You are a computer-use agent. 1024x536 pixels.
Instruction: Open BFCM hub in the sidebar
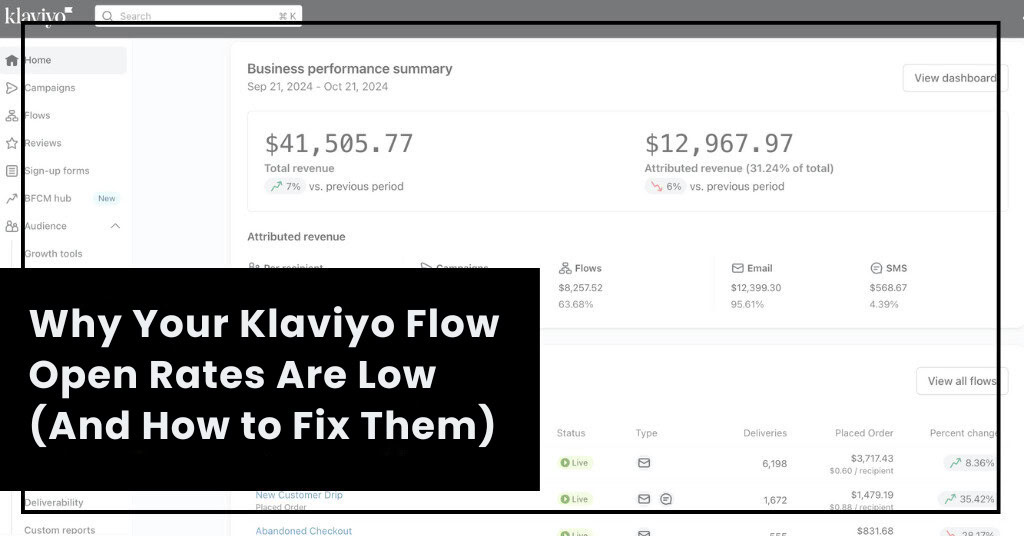(48, 198)
